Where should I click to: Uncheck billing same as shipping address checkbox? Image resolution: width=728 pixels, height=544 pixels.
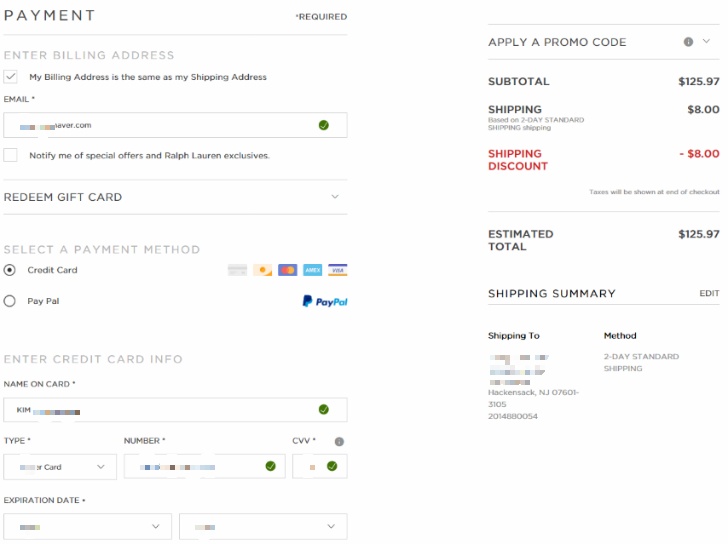(x=10, y=76)
